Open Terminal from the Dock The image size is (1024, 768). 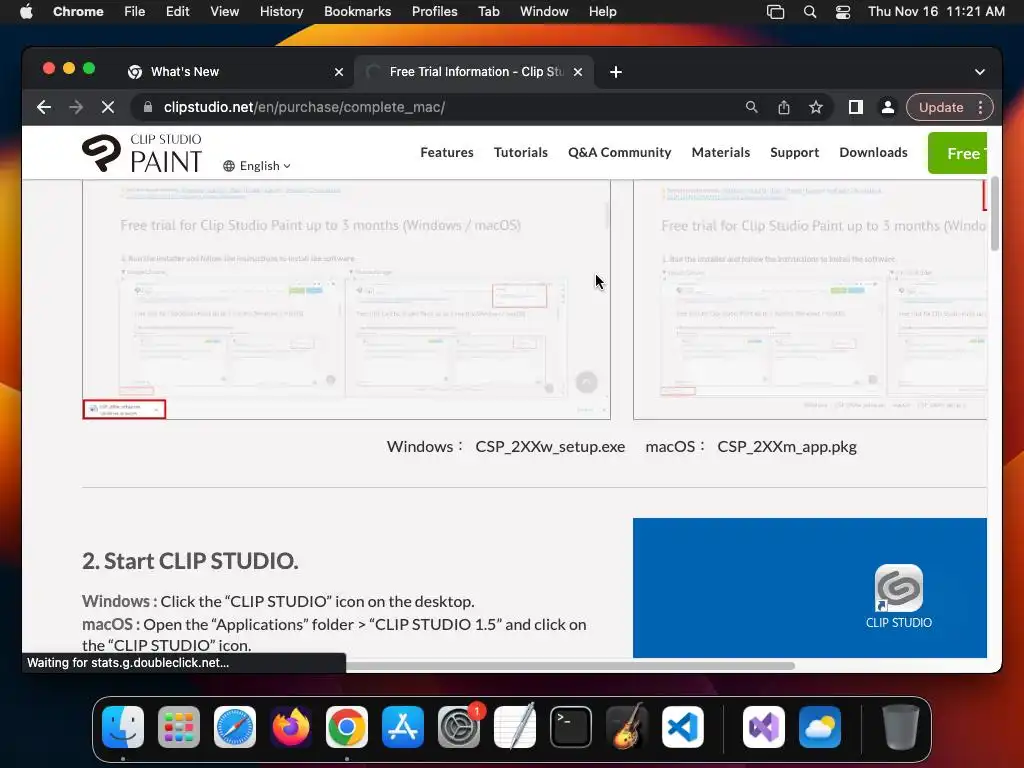click(571, 727)
